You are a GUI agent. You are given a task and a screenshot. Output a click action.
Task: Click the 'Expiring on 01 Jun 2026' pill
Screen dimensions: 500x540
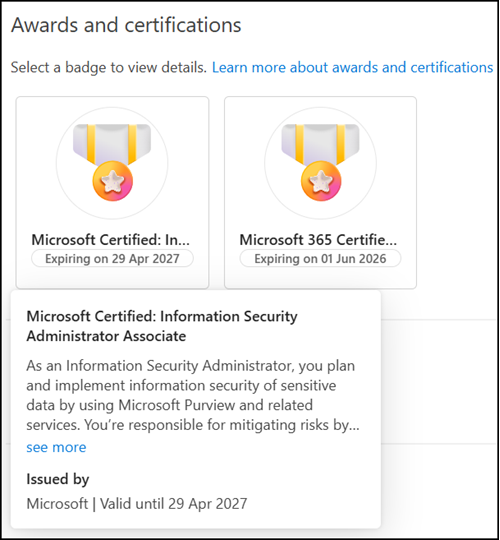pyautogui.click(x=320, y=258)
